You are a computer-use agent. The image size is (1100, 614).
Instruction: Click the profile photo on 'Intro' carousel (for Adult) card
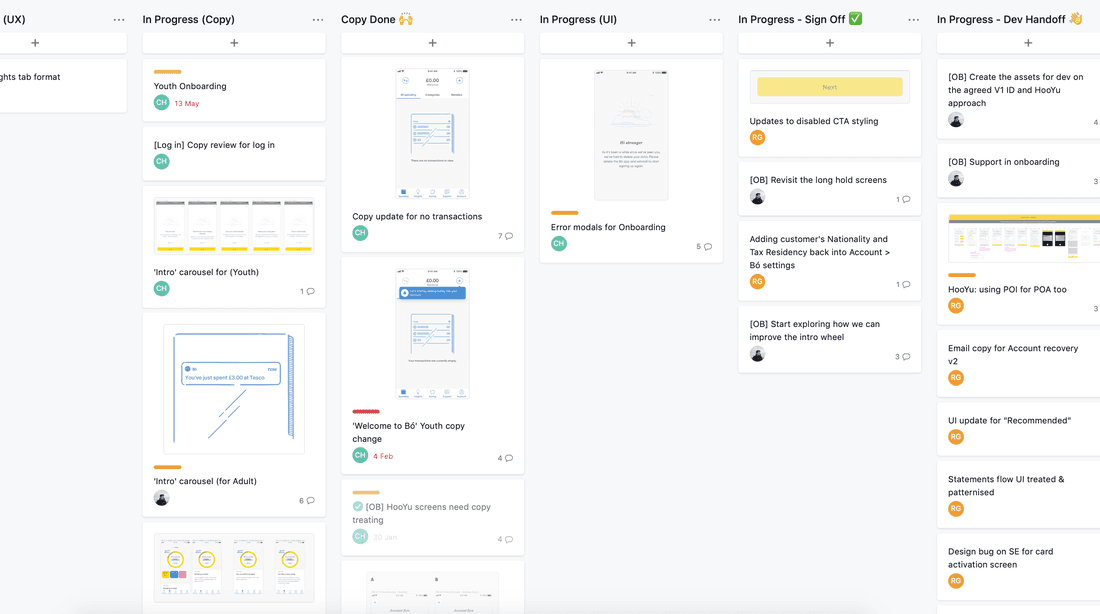(x=161, y=498)
